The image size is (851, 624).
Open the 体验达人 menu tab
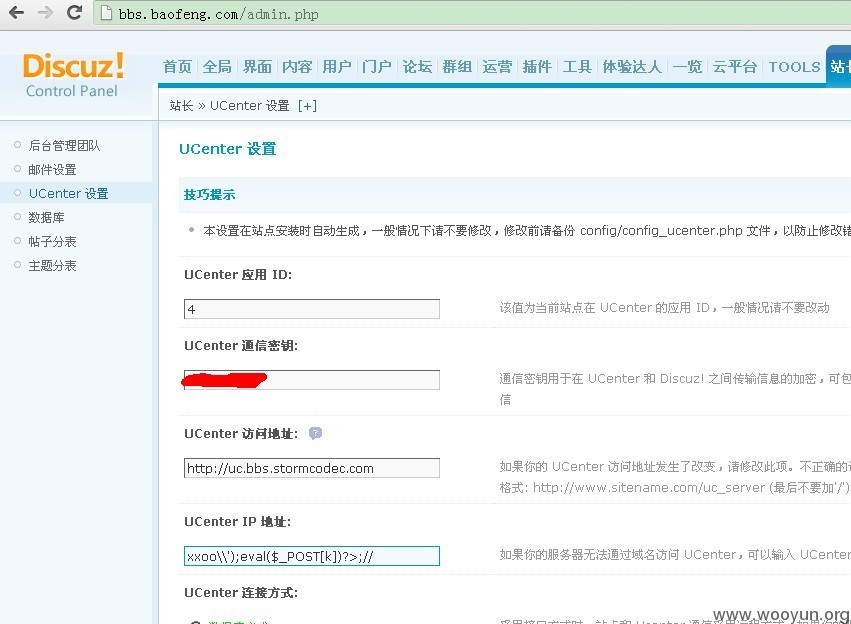pos(632,67)
